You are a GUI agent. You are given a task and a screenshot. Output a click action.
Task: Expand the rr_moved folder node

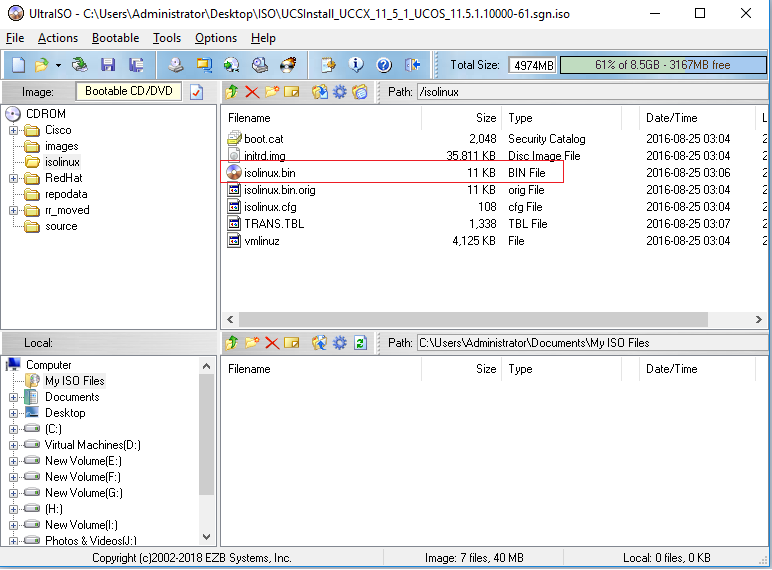click(13, 211)
